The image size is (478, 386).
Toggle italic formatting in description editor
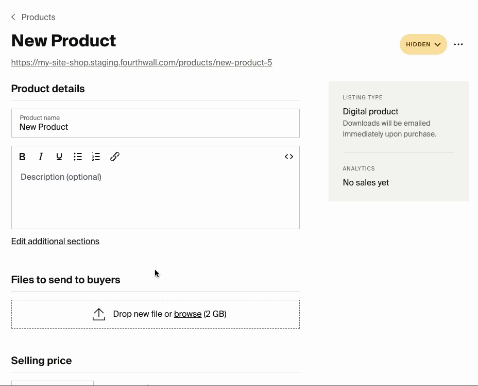(41, 157)
